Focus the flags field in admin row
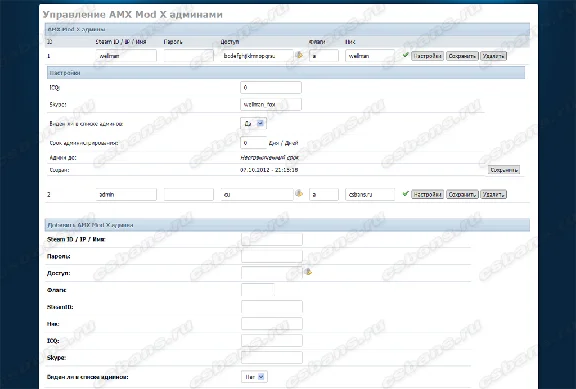 [324, 194]
